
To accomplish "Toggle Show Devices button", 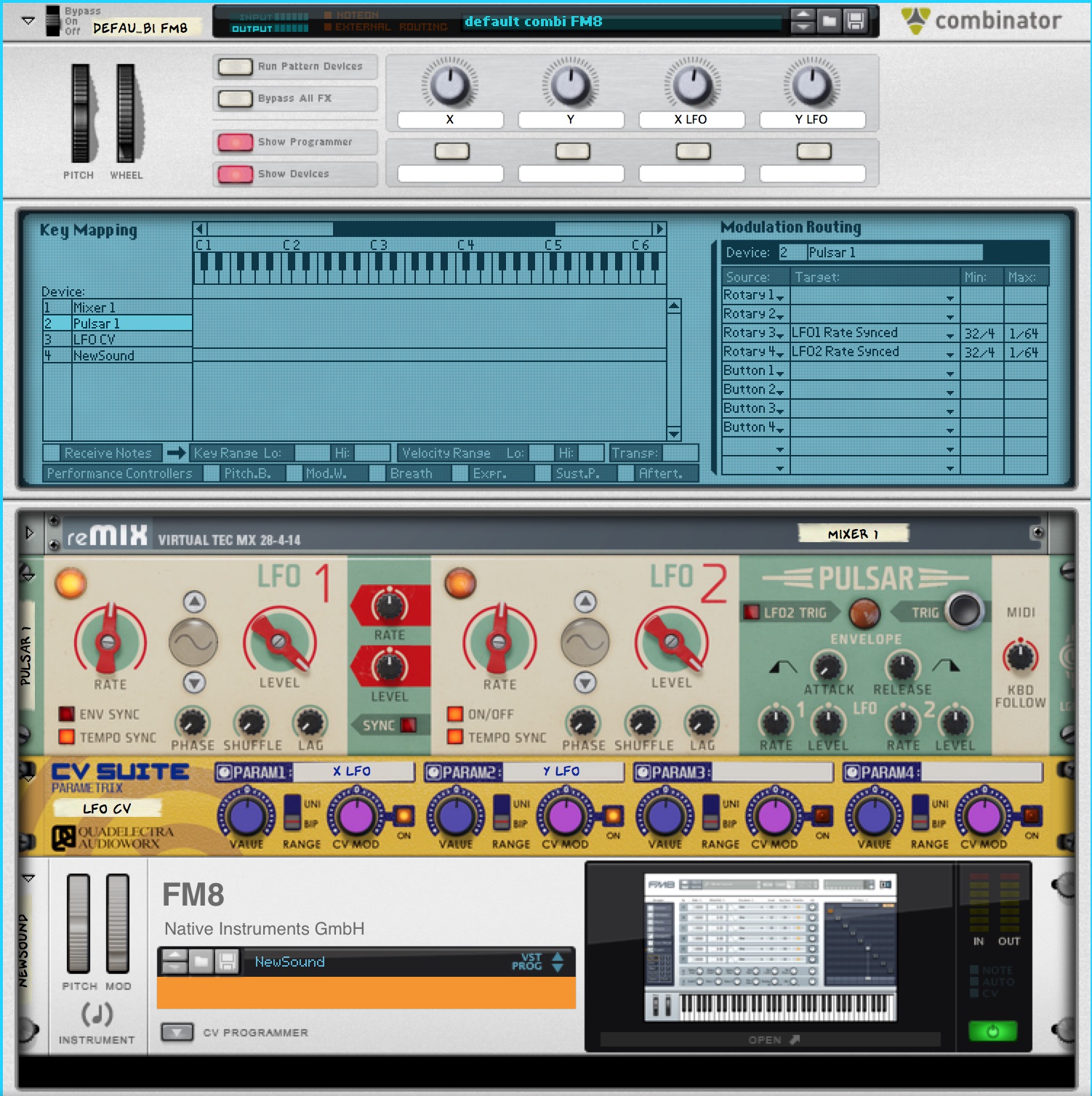I will click(x=236, y=174).
